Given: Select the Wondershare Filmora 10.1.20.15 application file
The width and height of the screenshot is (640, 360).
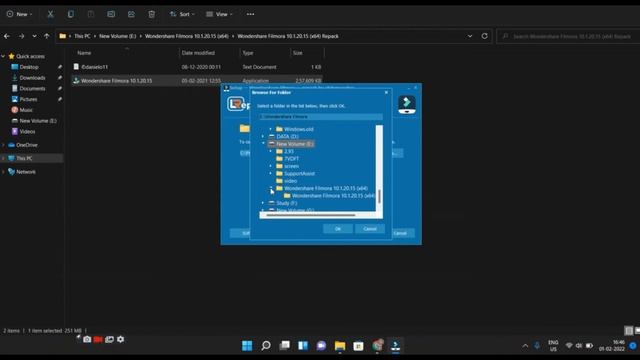Looking at the screenshot, I should click(197, 81).
